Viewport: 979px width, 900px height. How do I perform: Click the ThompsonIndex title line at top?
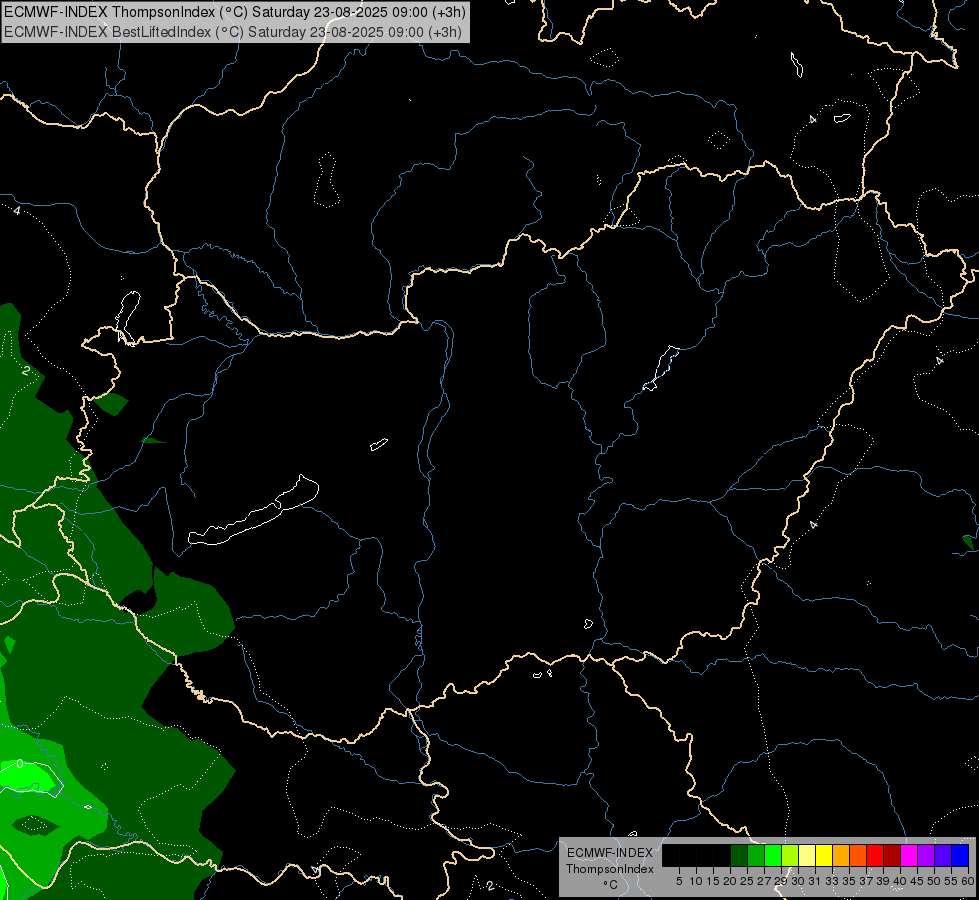click(235, 12)
